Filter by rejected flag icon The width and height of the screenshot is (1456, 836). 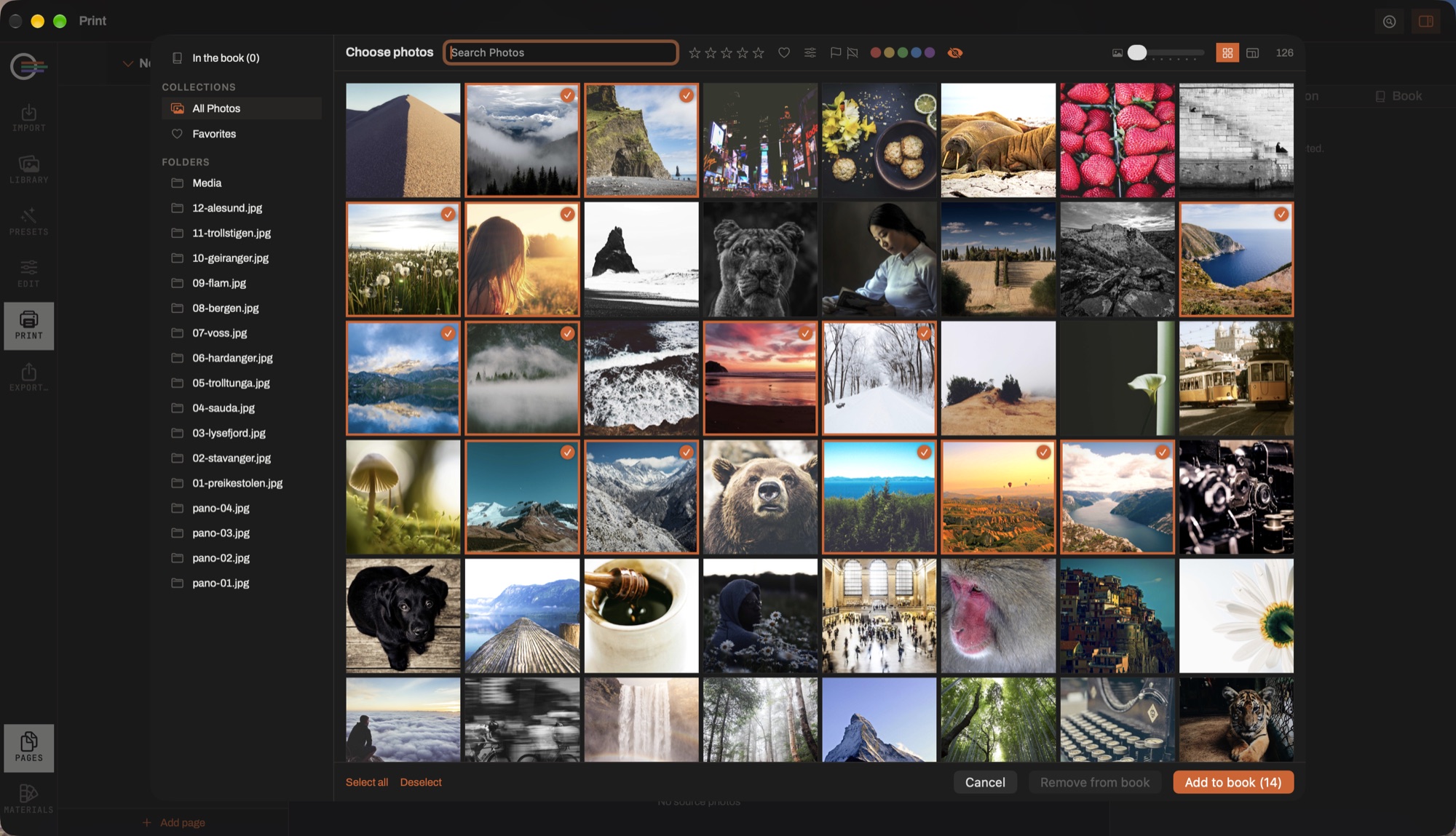coord(852,52)
